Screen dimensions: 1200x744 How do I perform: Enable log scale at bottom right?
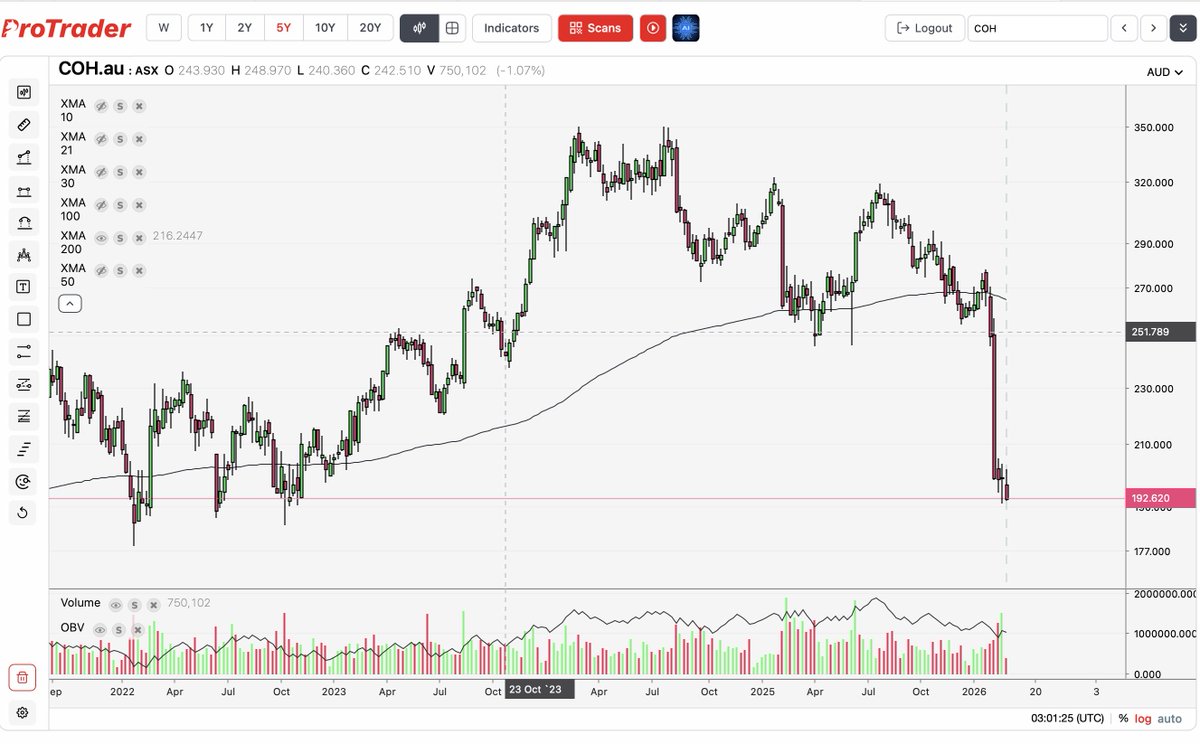tap(1143, 718)
